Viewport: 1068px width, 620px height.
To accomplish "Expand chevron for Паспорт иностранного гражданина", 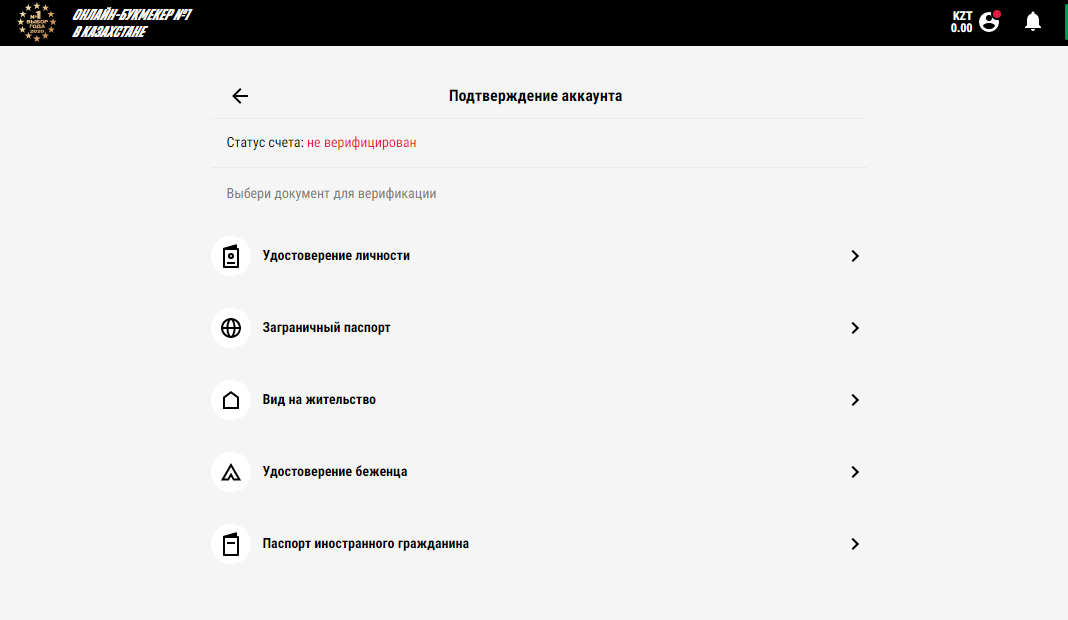I will tap(855, 544).
